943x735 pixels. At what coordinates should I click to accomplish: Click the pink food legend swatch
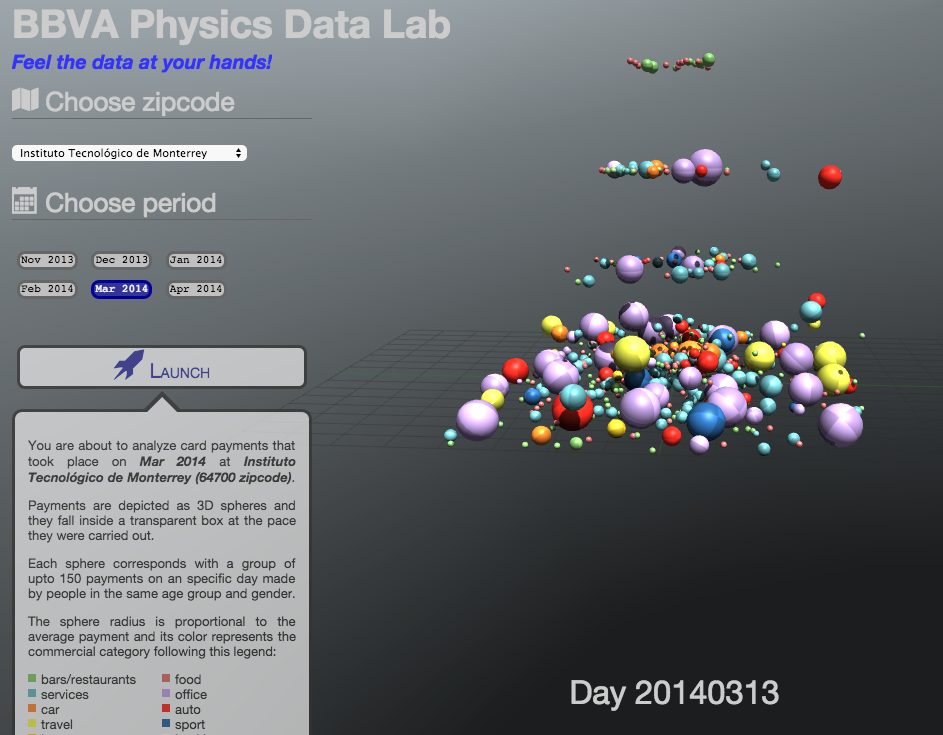166,678
